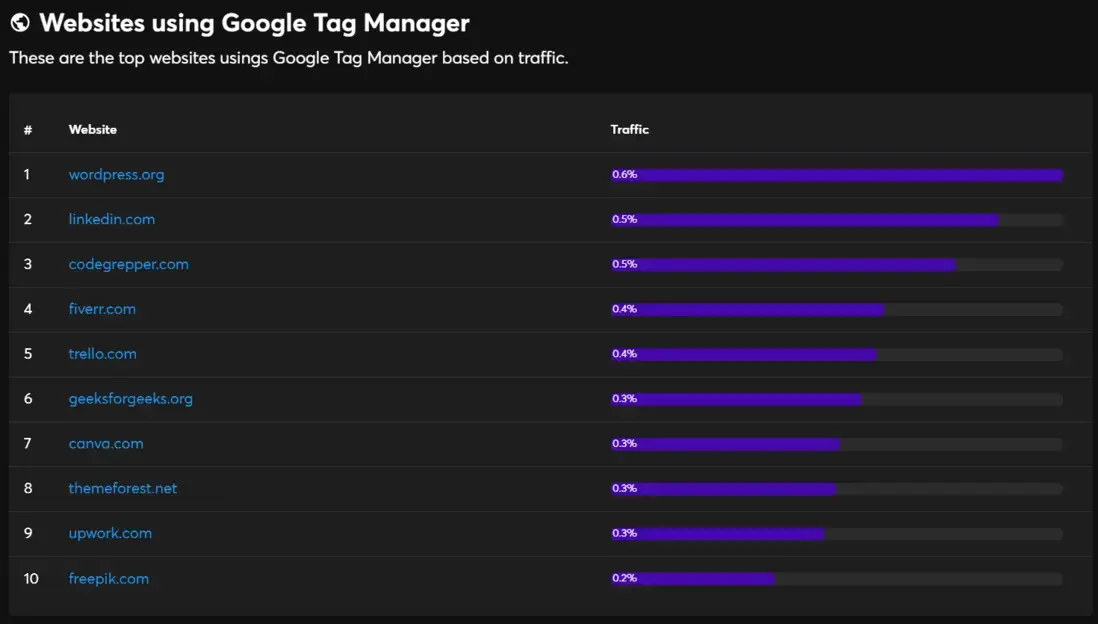Open the linkedin.com link
1098x624 pixels.
[111, 219]
